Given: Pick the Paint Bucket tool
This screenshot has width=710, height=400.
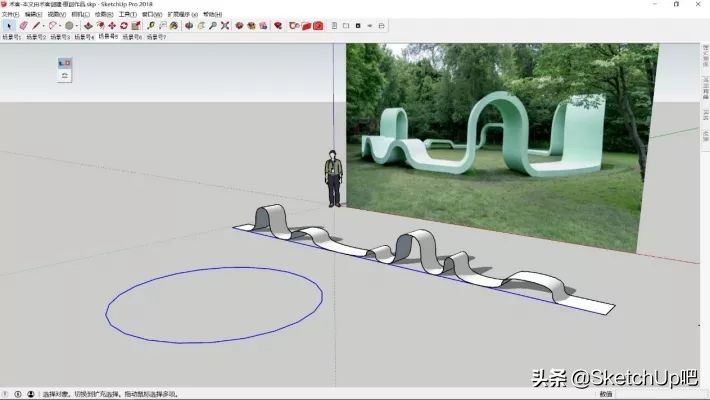Looking at the screenshot, I should pyautogui.click(x=175, y=26).
